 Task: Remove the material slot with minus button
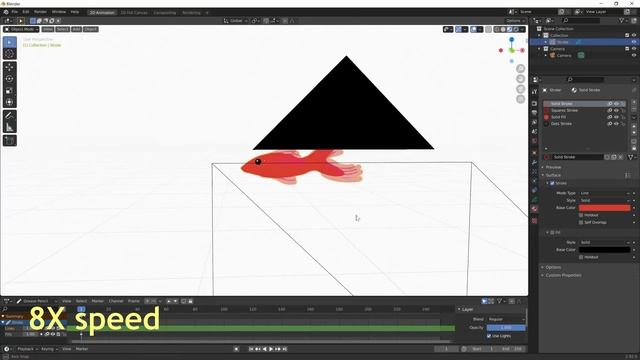[634, 109]
